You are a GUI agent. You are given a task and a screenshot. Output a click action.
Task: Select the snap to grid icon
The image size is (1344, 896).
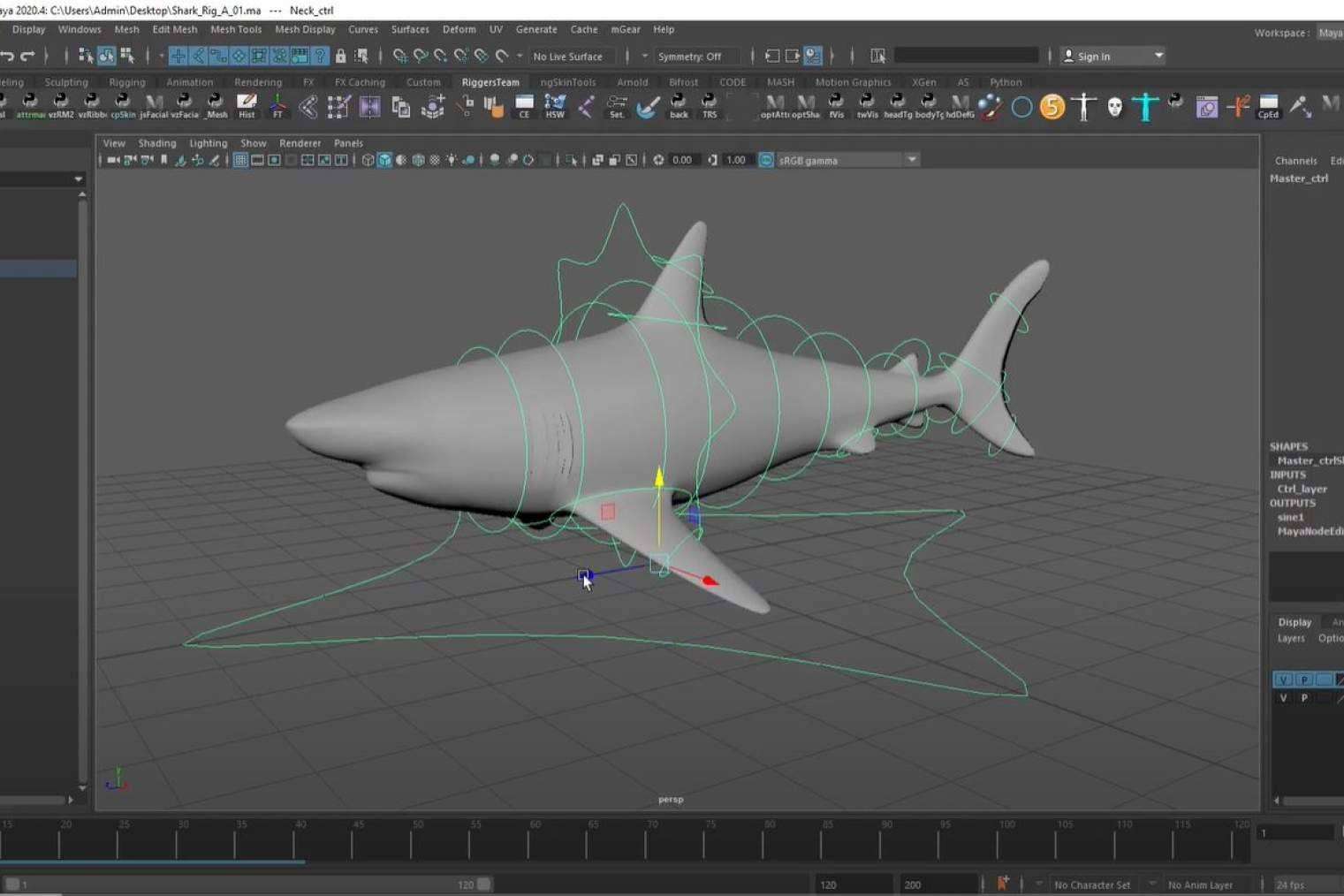(177, 55)
